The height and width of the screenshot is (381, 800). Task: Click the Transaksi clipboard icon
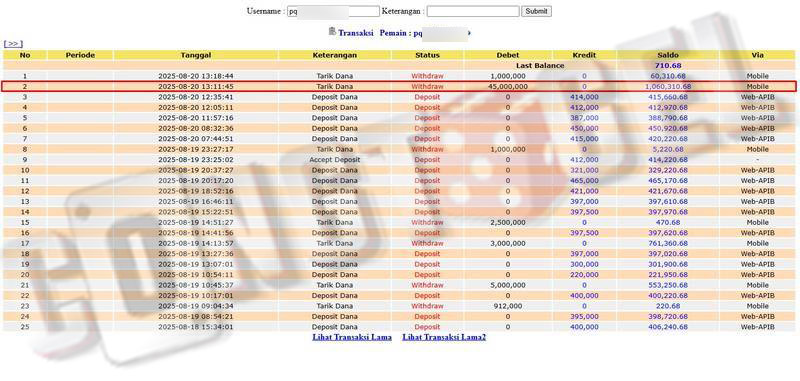[332, 32]
